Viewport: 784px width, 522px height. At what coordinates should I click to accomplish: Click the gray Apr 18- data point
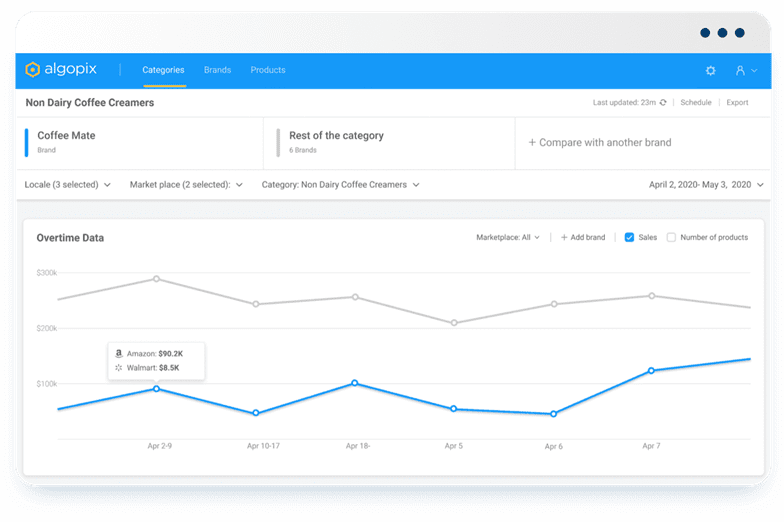click(355, 297)
